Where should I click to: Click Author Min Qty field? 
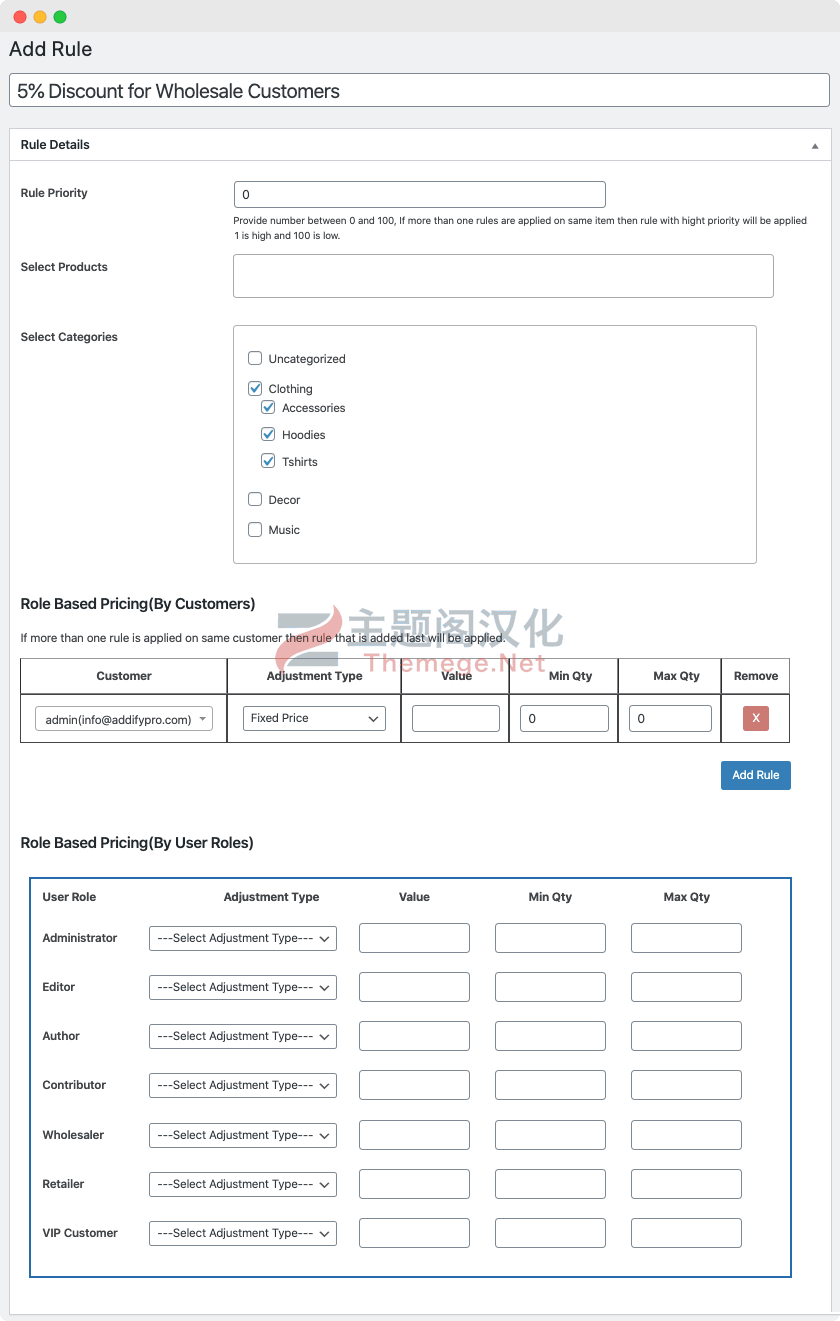(550, 1036)
